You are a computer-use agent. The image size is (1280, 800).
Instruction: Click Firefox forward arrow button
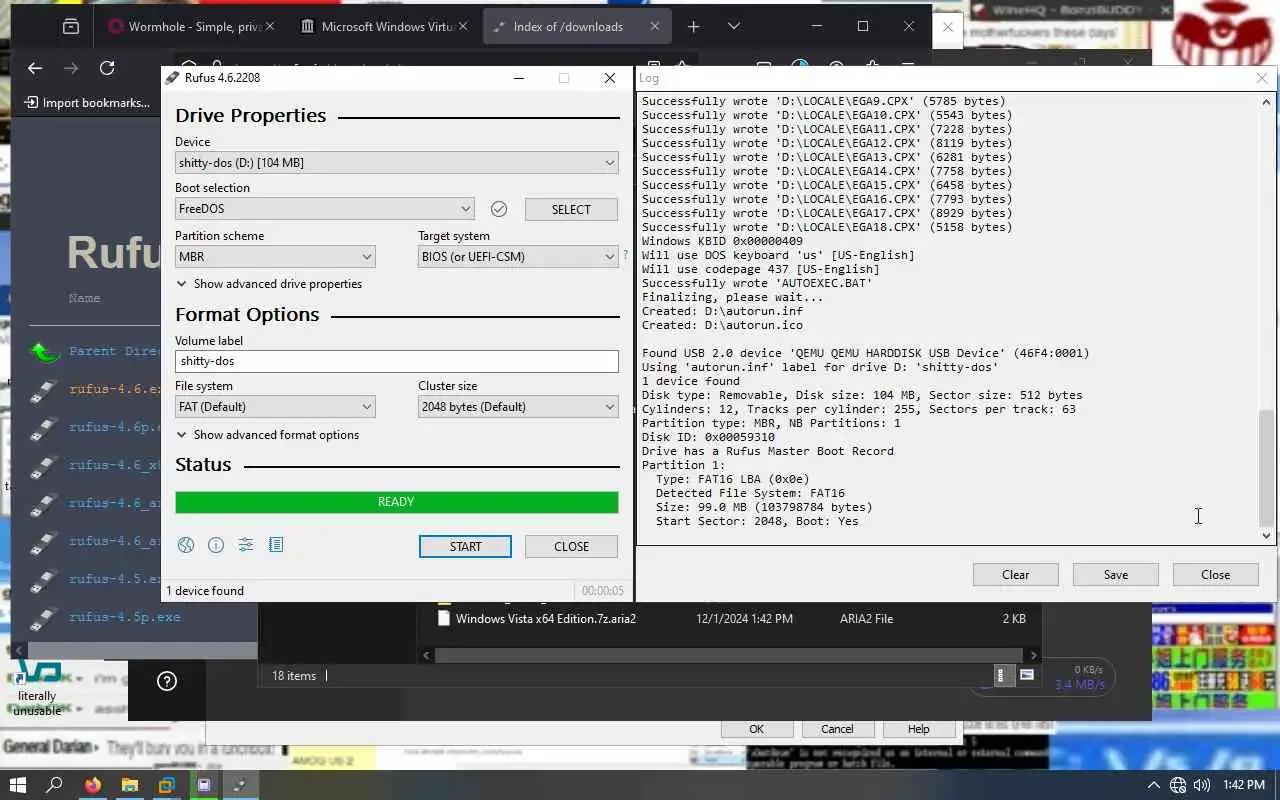point(71,68)
